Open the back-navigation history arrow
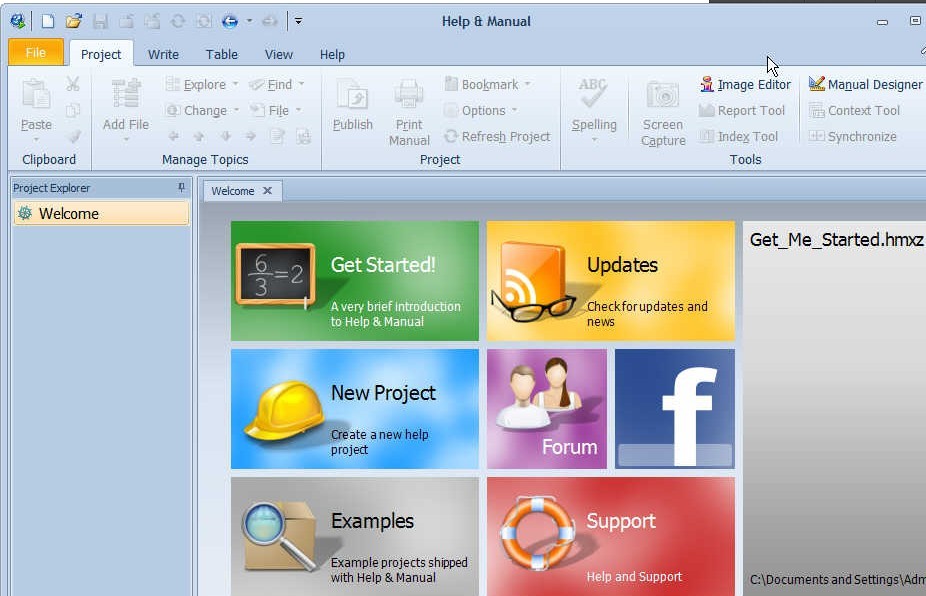Viewport: 926px width, 596px height. 249,21
